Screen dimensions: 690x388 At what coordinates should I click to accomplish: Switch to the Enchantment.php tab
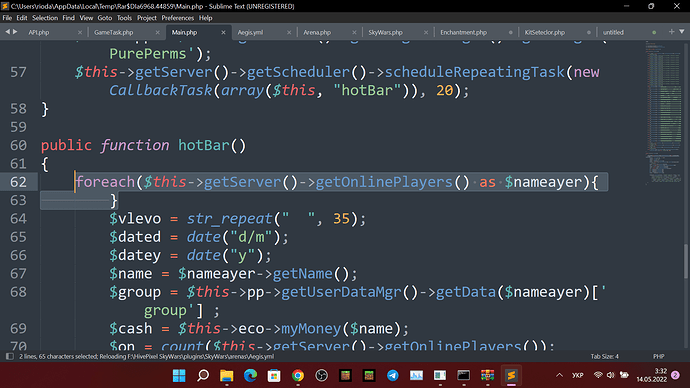(x=463, y=32)
